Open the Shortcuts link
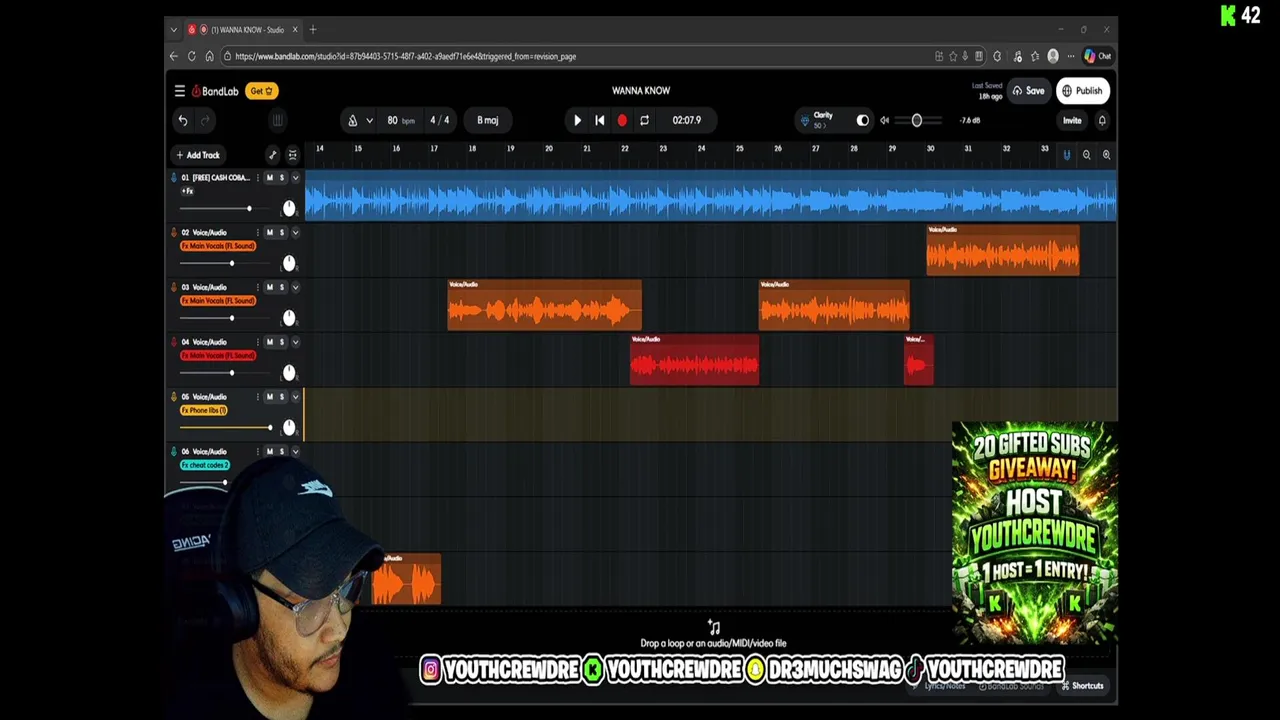 click(x=1083, y=686)
